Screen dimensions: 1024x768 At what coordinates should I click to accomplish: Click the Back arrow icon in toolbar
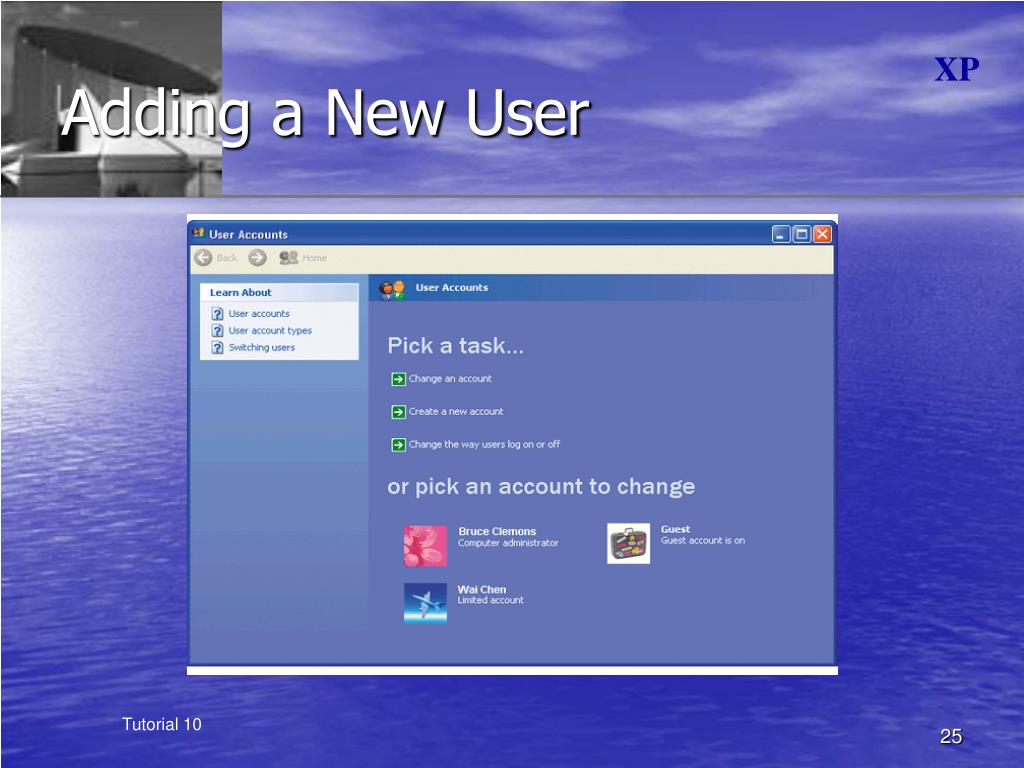(x=204, y=258)
